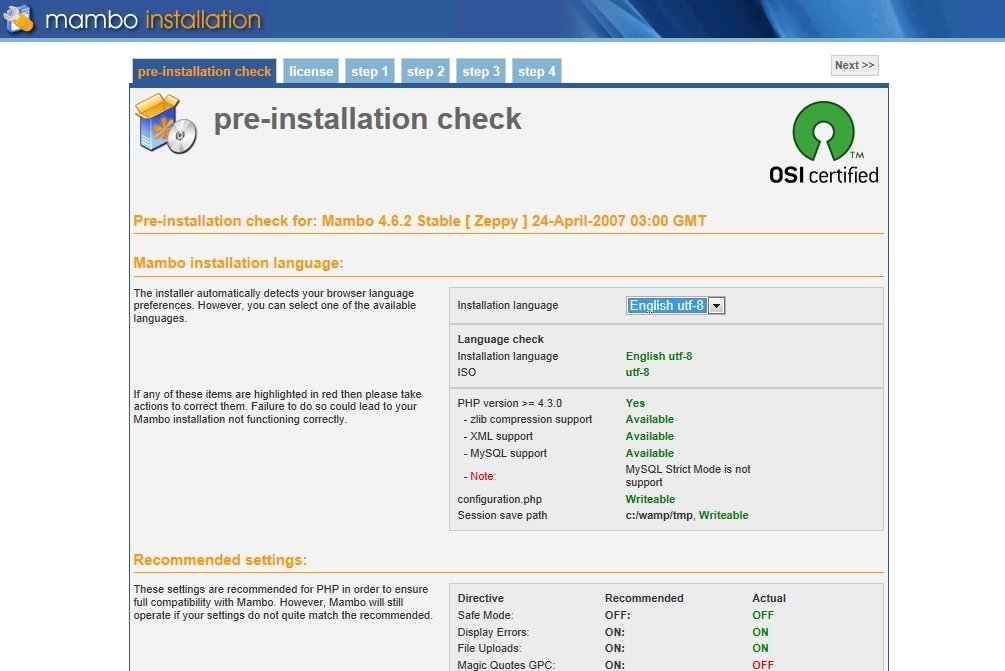This screenshot has height=671, width=1005.
Task: Click the green 'utf-8' ISO value
Action: tap(637, 372)
